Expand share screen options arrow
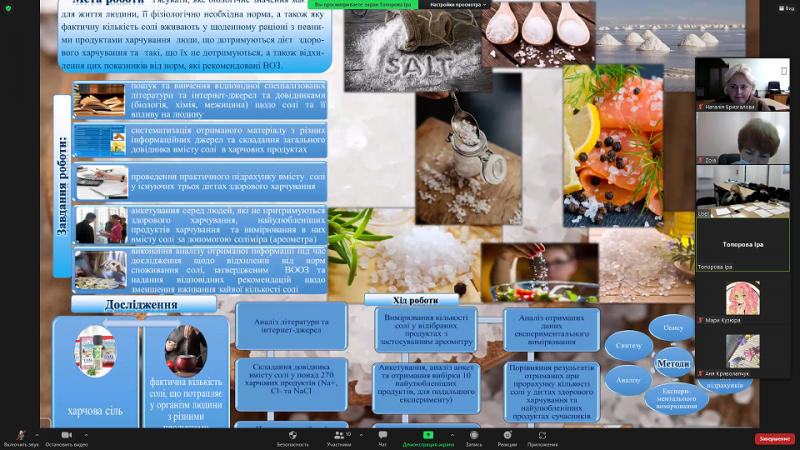The image size is (800, 450). [x=452, y=435]
